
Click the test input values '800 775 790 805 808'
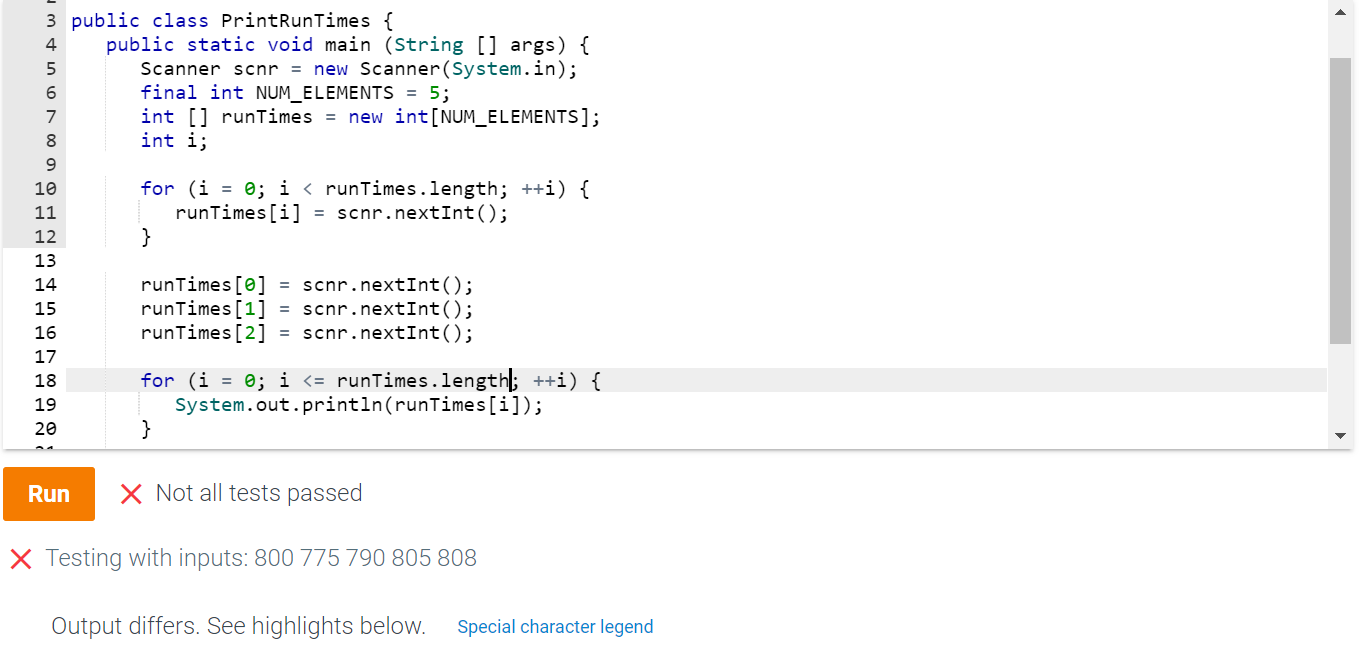365,558
